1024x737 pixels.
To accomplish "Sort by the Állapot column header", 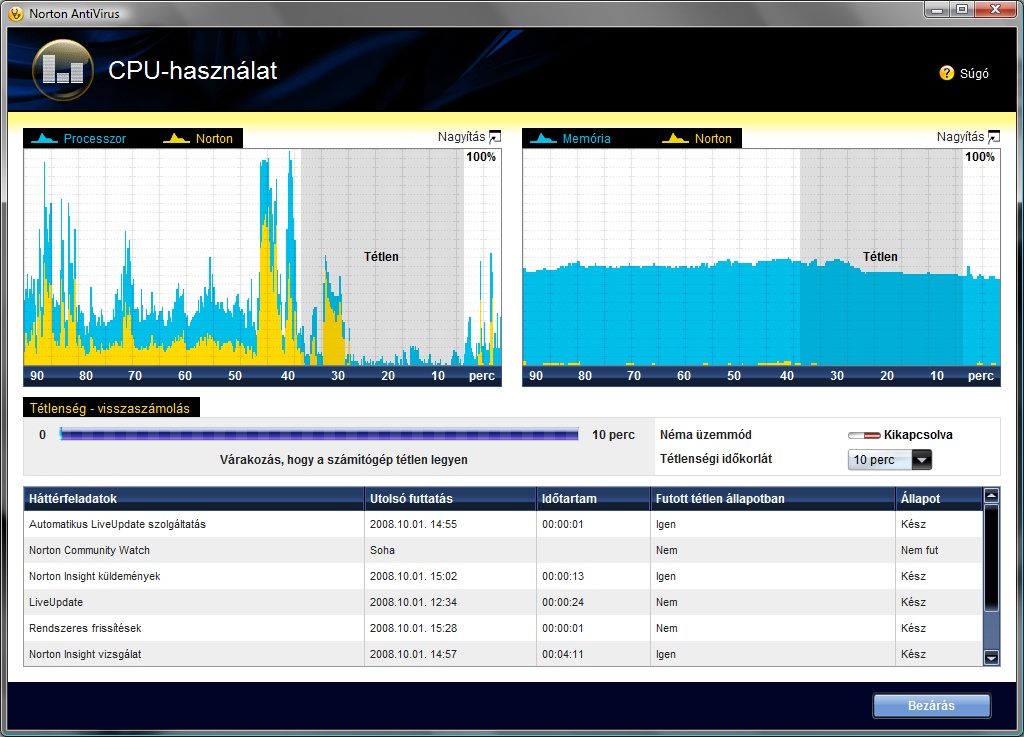I will (x=938, y=498).
